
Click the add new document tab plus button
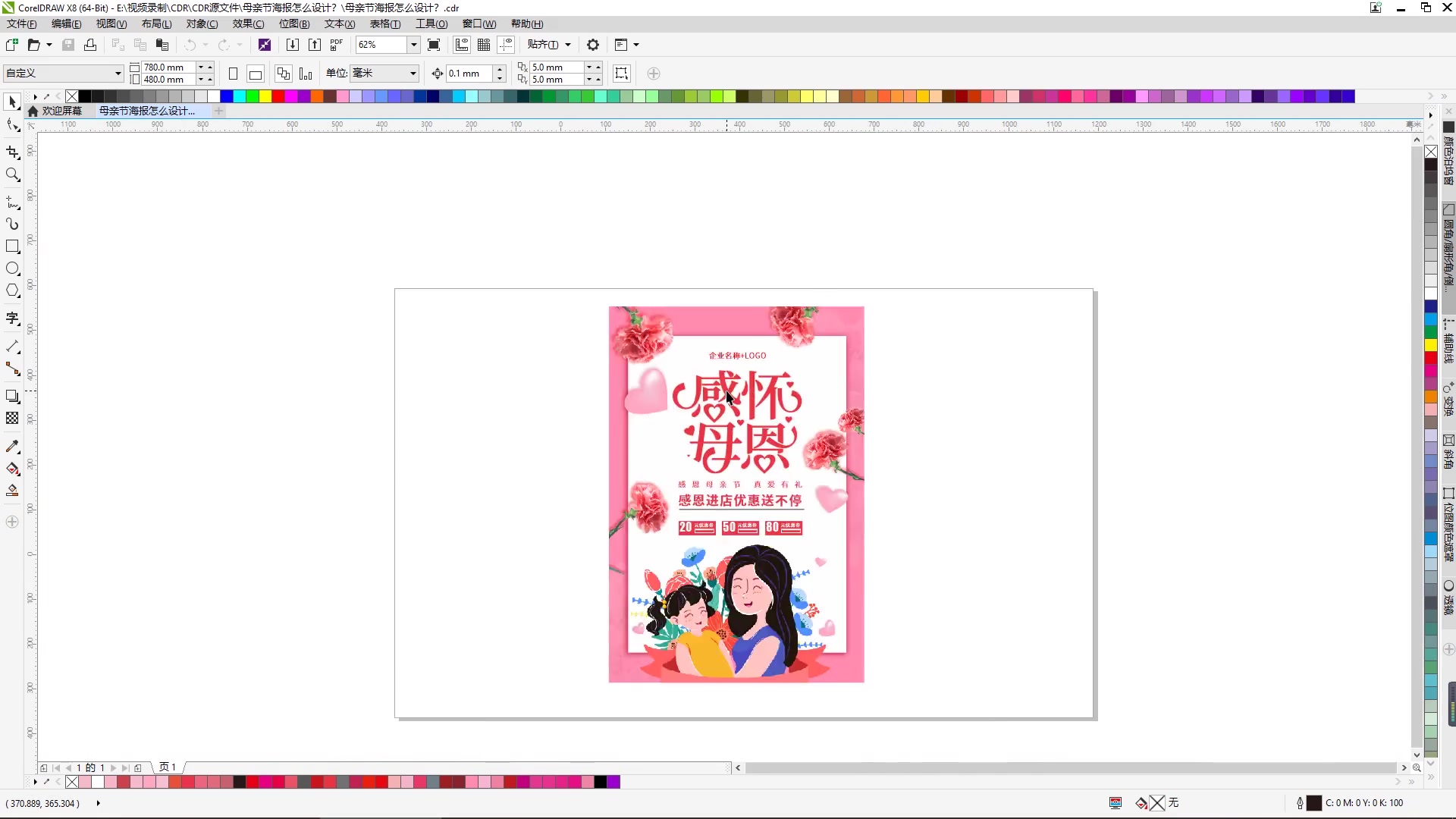[x=219, y=111]
